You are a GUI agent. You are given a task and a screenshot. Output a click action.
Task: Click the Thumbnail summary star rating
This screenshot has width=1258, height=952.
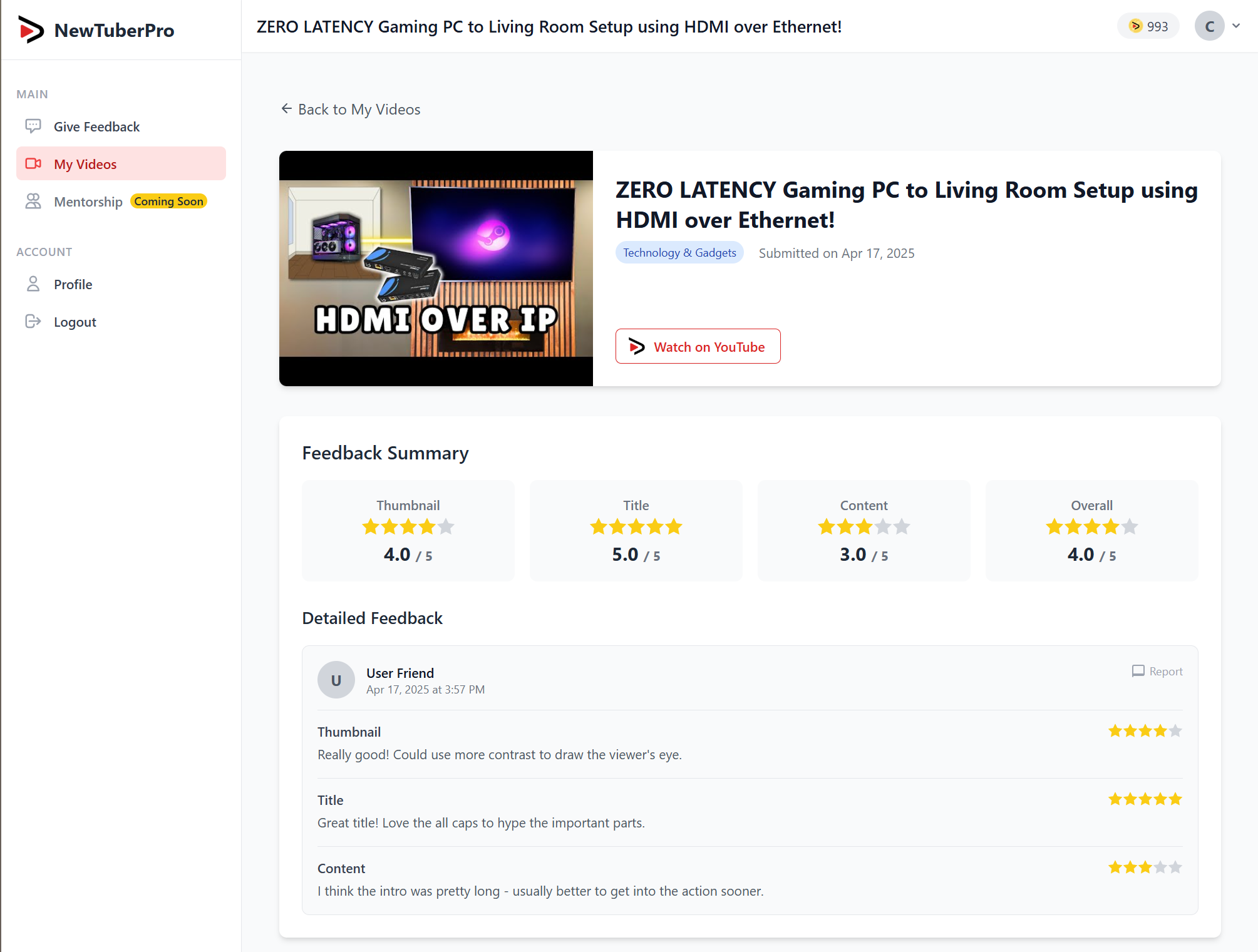coord(408,527)
